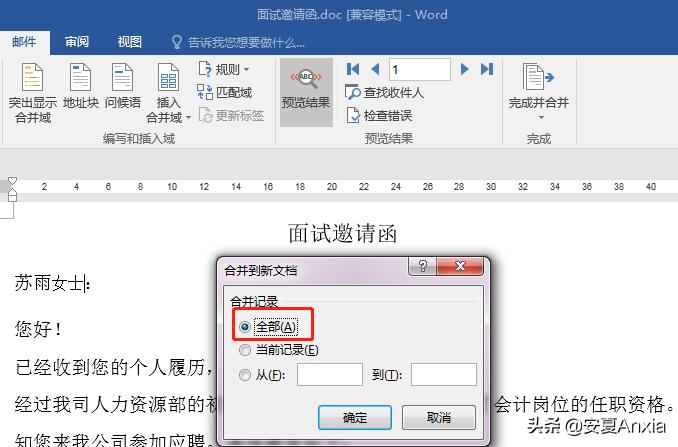Go to last record arrow
678x447 pixels.
tap(487, 69)
